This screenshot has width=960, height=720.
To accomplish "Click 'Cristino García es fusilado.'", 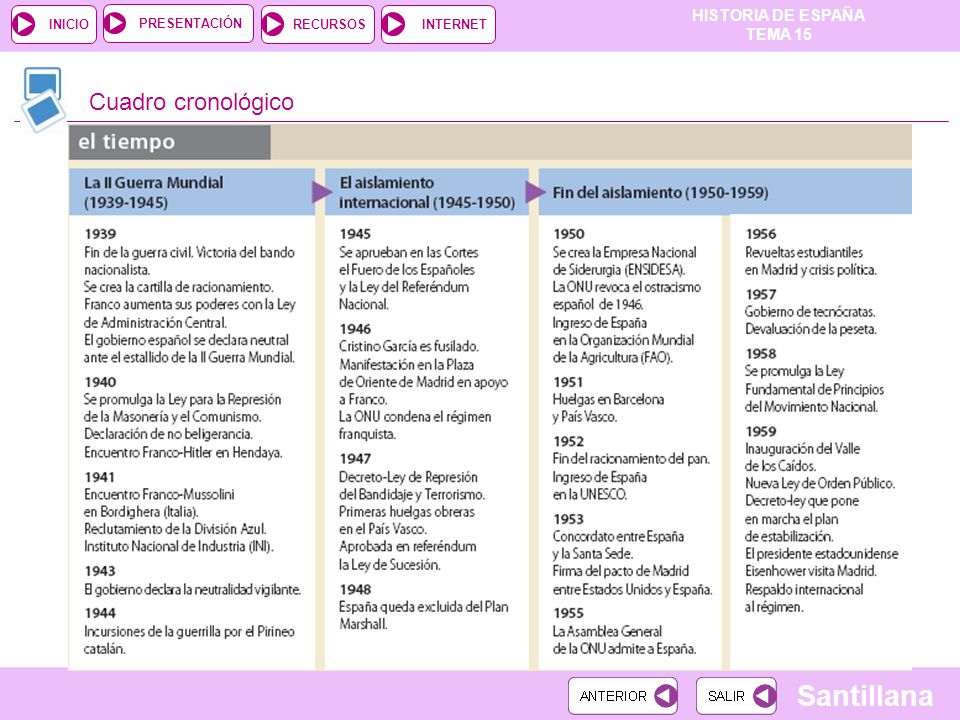I will tap(409, 347).
